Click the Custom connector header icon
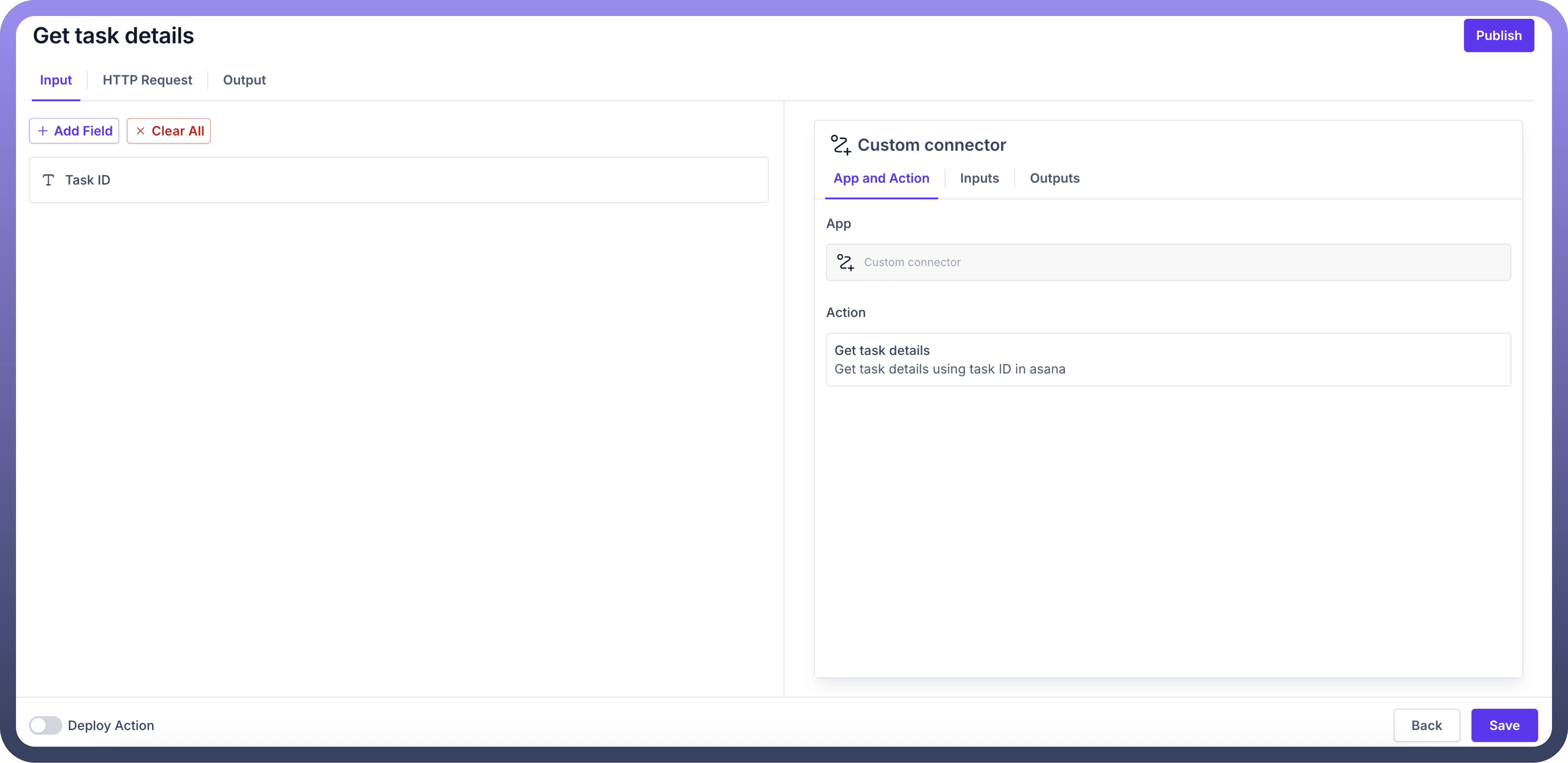This screenshot has width=1568, height=763. point(841,145)
